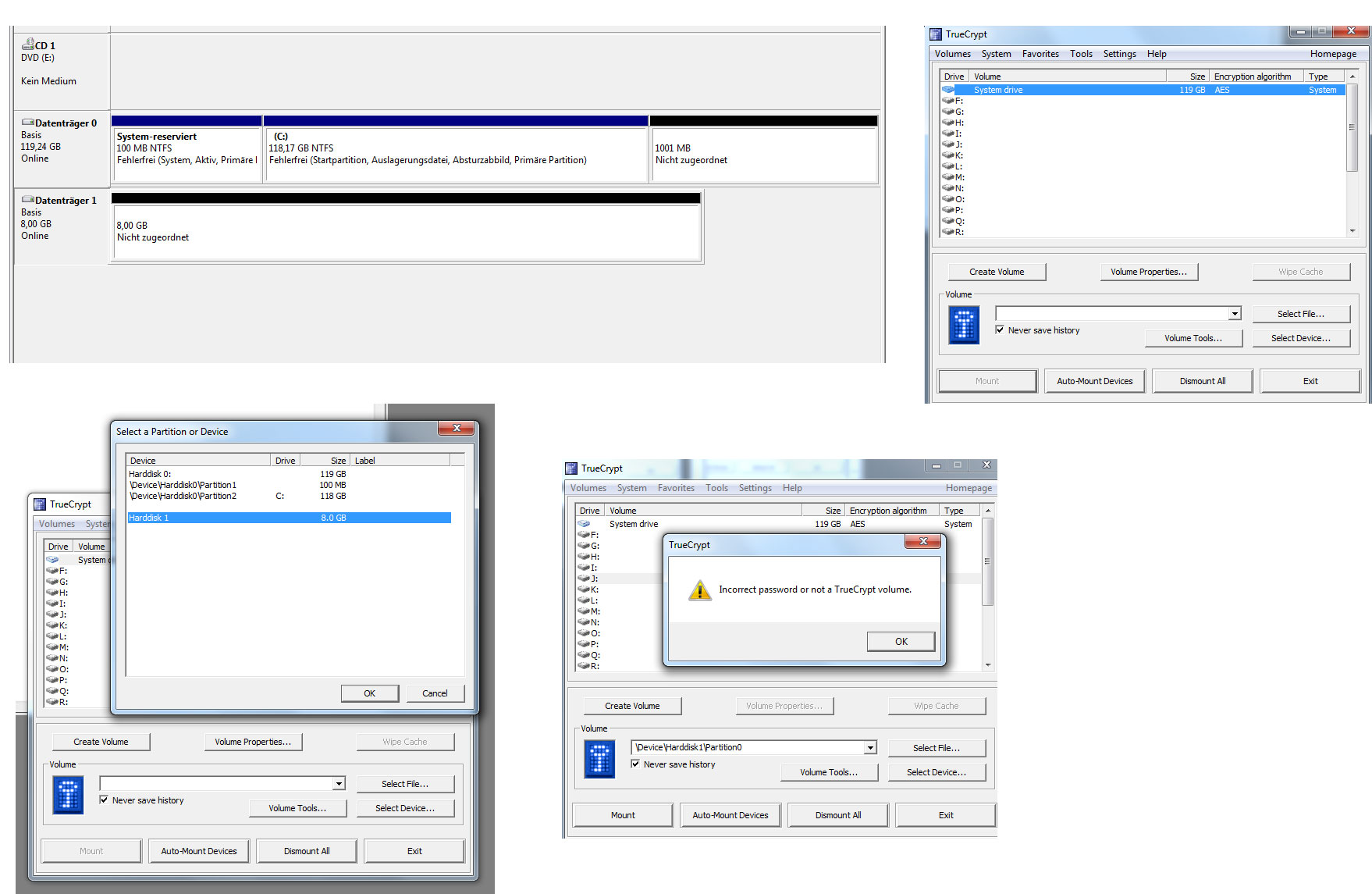Click Mount button next to Auto-Mount with Harddisk1 path

click(623, 815)
